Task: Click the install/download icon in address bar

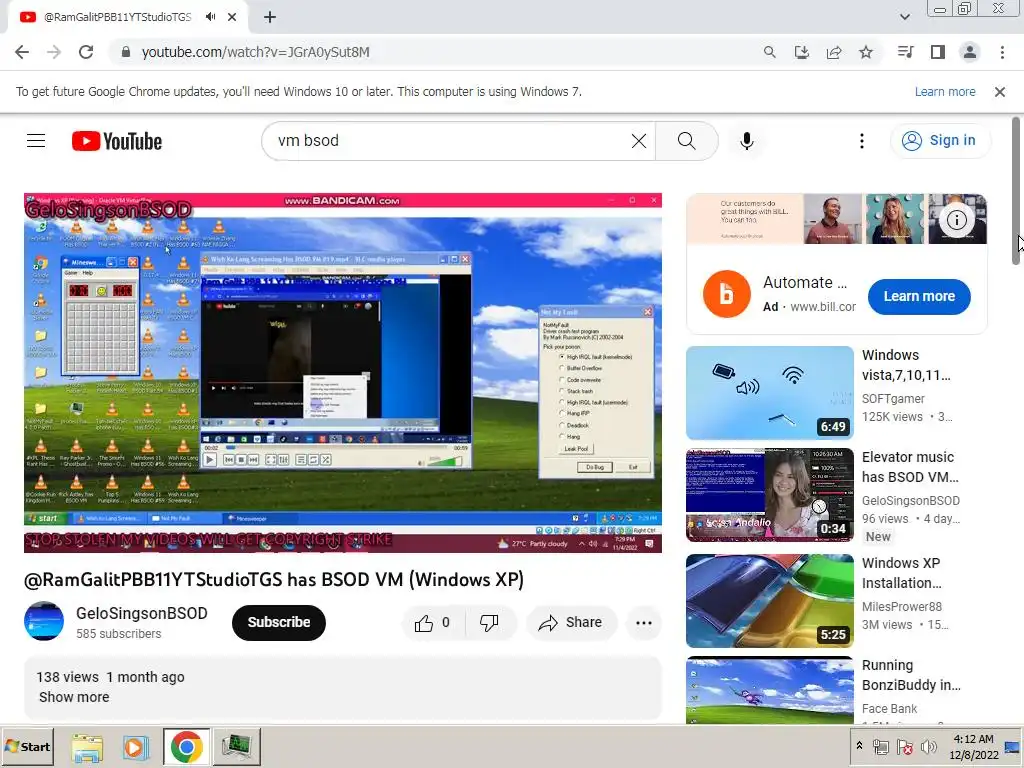Action: click(801, 52)
